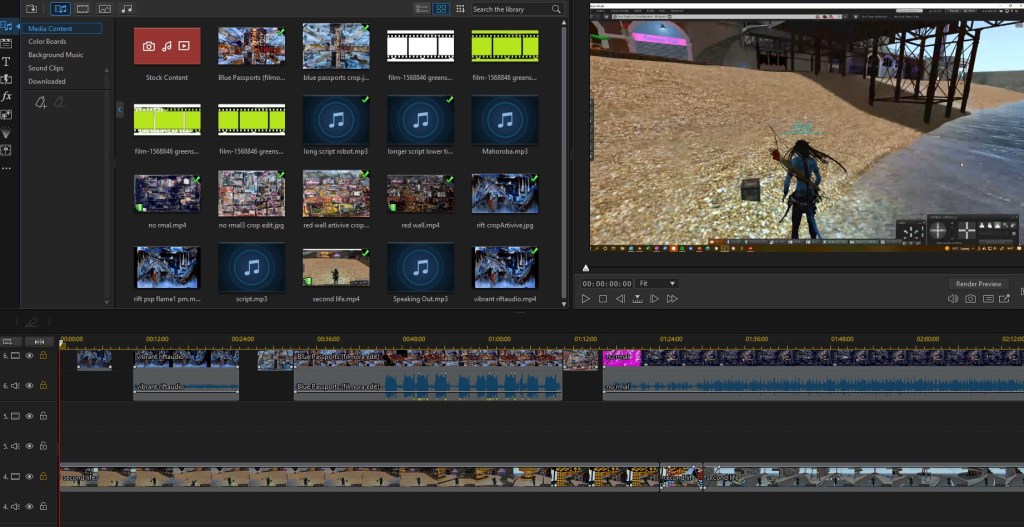The height and width of the screenshot is (527, 1024).
Task: Undock the preview window
Action: (1006, 299)
